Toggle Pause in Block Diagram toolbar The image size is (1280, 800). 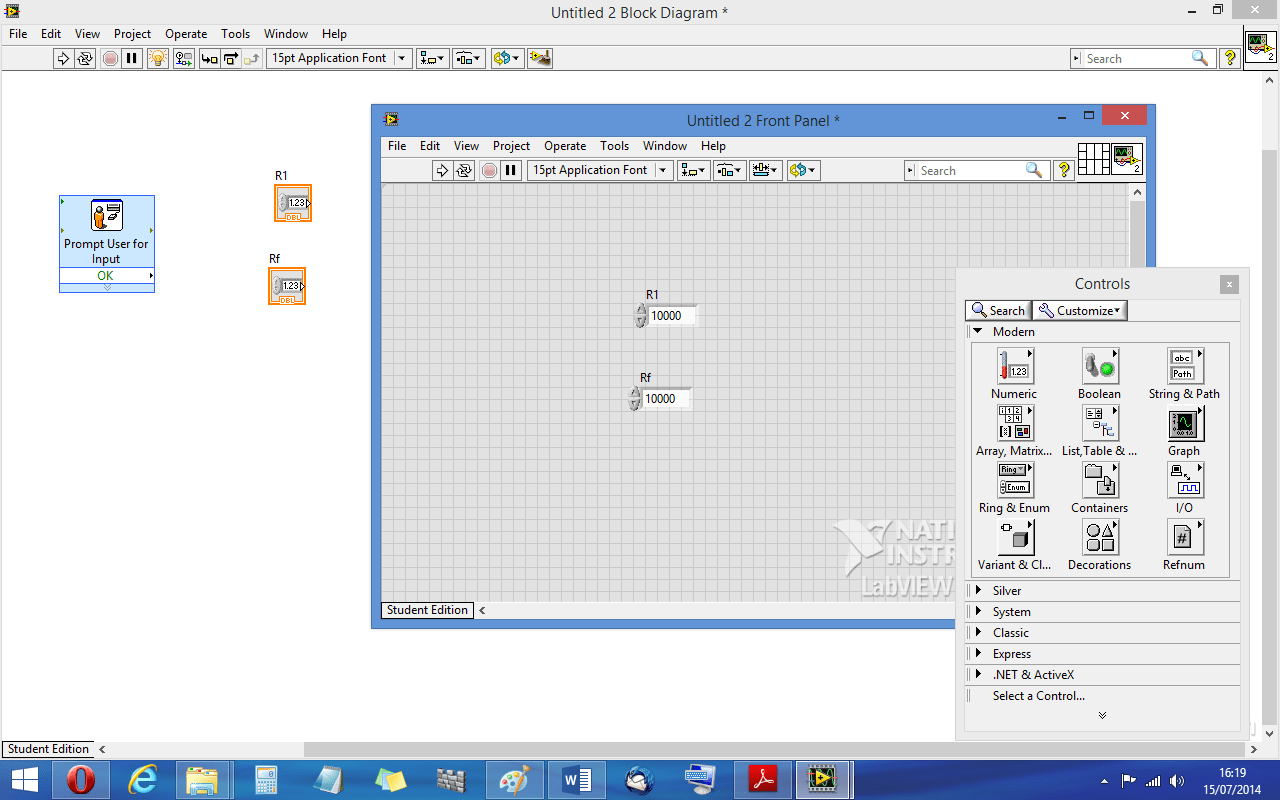pos(131,58)
